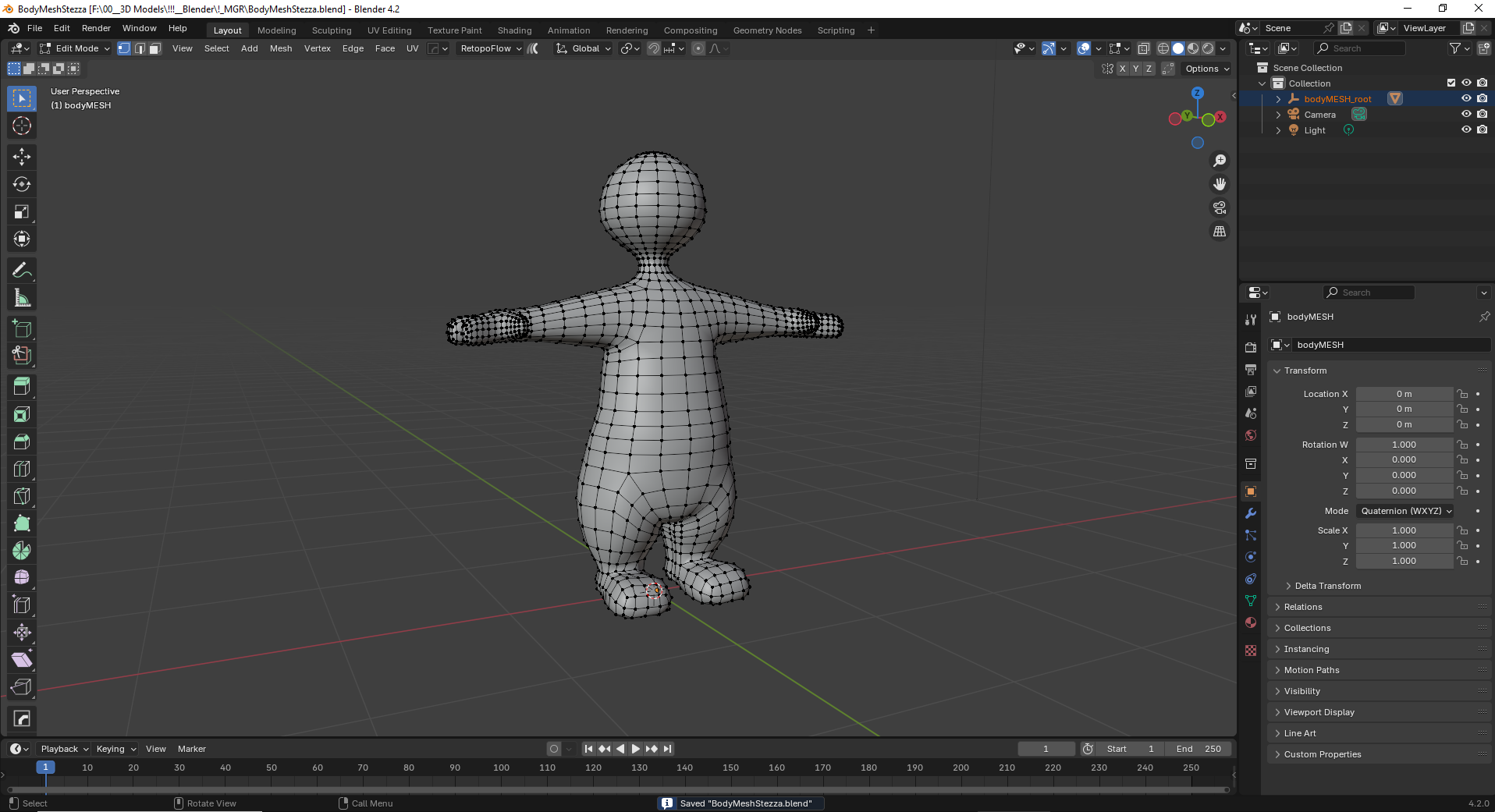Open the rotation Mode Quaternion dropdown
The width and height of the screenshot is (1495, 812).
click(x=1405, y=511)
